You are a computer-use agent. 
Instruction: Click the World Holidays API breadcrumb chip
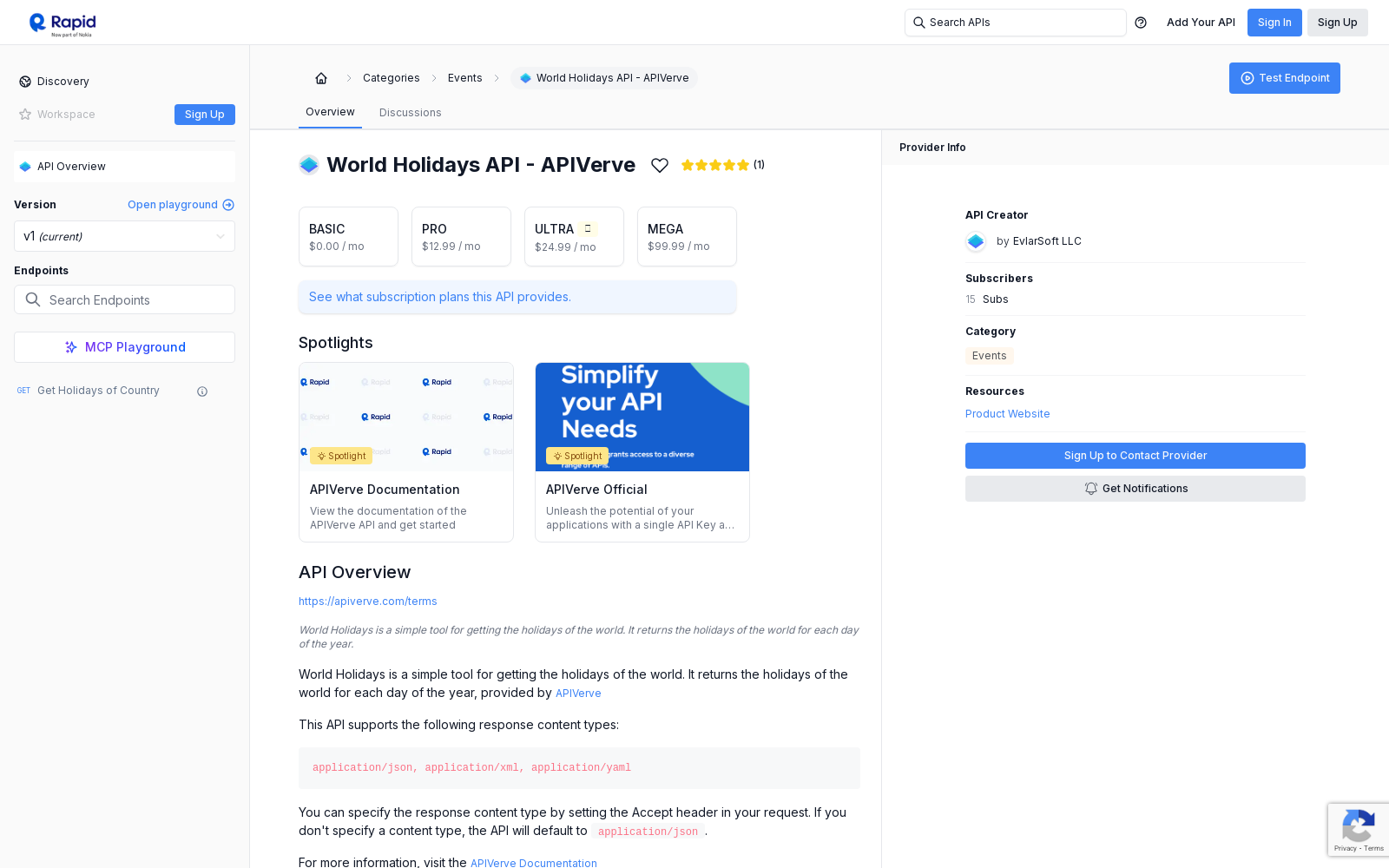click(x=604, y=78)
